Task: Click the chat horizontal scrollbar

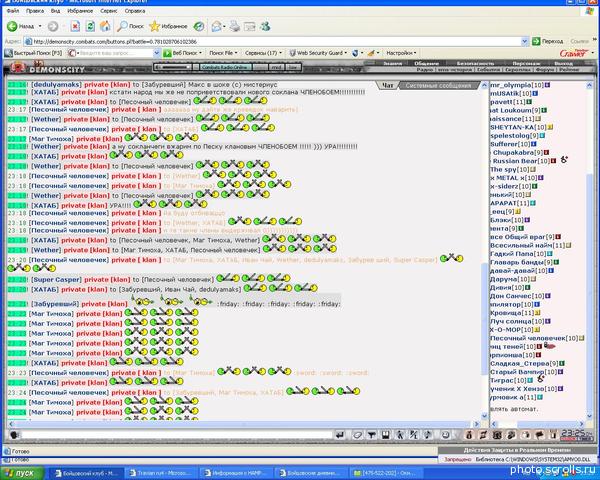Action: (243, 424)
